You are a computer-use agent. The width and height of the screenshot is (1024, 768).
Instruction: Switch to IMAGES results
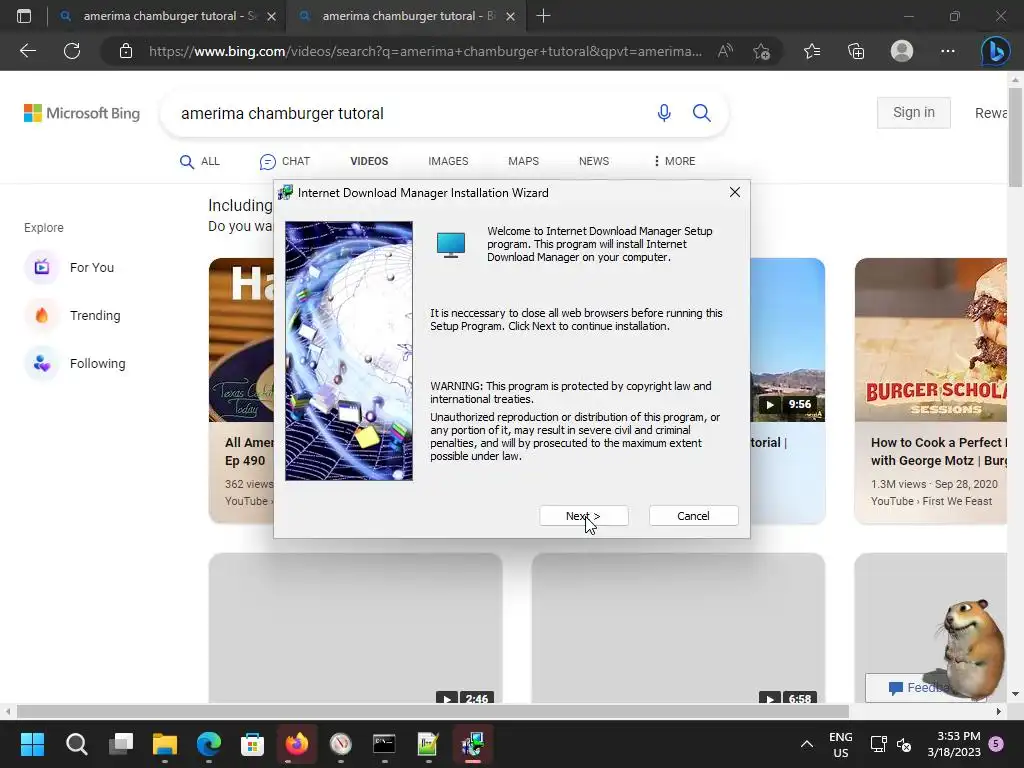[x=448, y=161]
